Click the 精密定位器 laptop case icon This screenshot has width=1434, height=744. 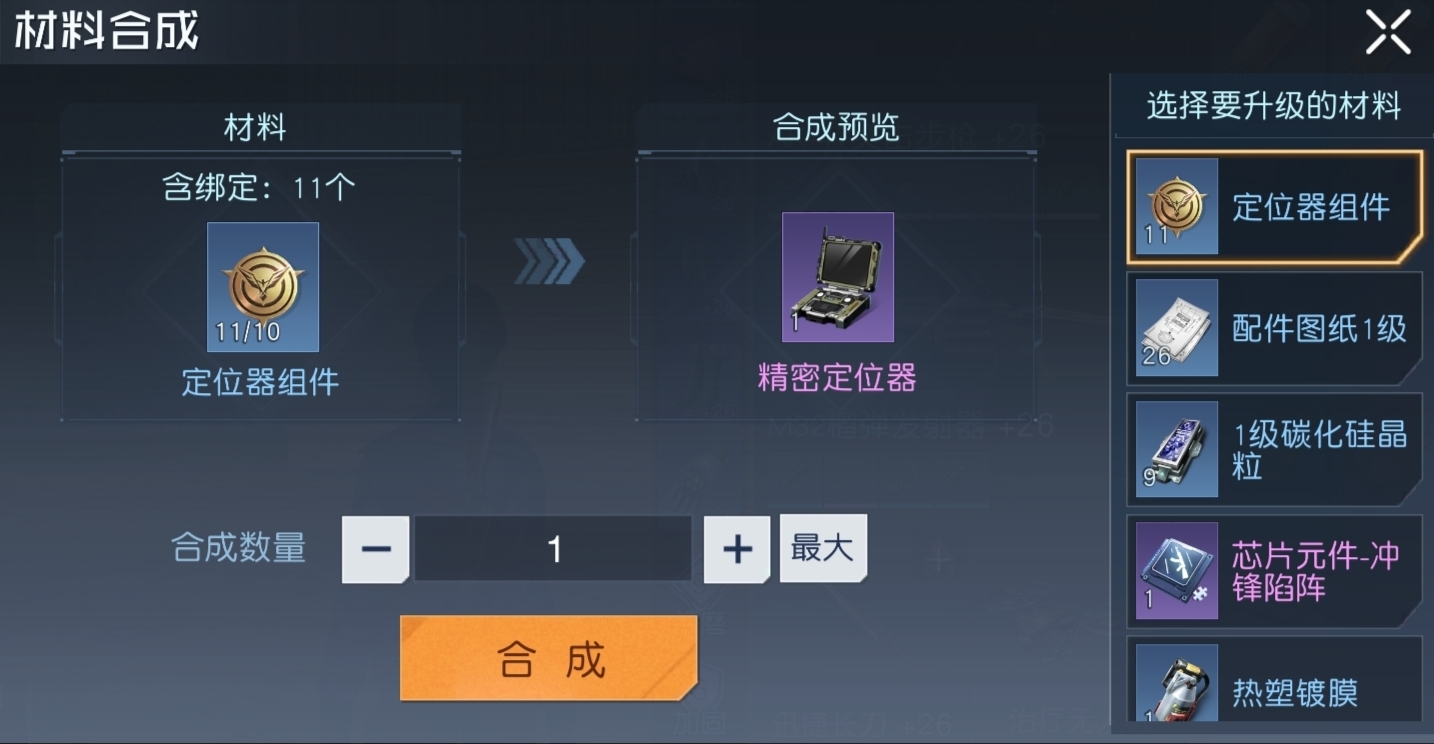point(838,277)
